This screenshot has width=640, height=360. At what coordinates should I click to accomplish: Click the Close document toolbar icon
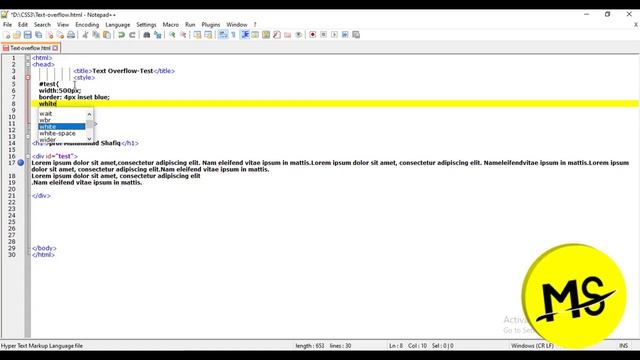[50, 35]
